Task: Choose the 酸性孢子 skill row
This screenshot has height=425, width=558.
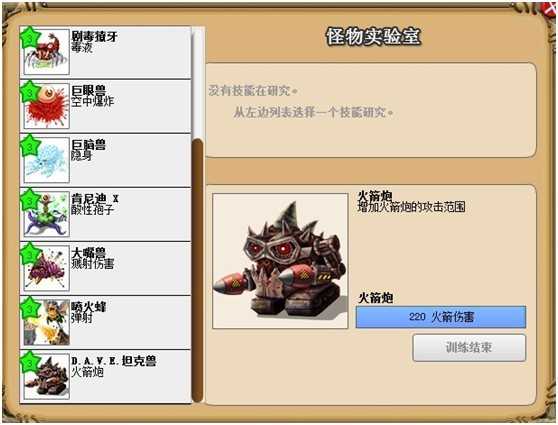Action: point(106,214)
